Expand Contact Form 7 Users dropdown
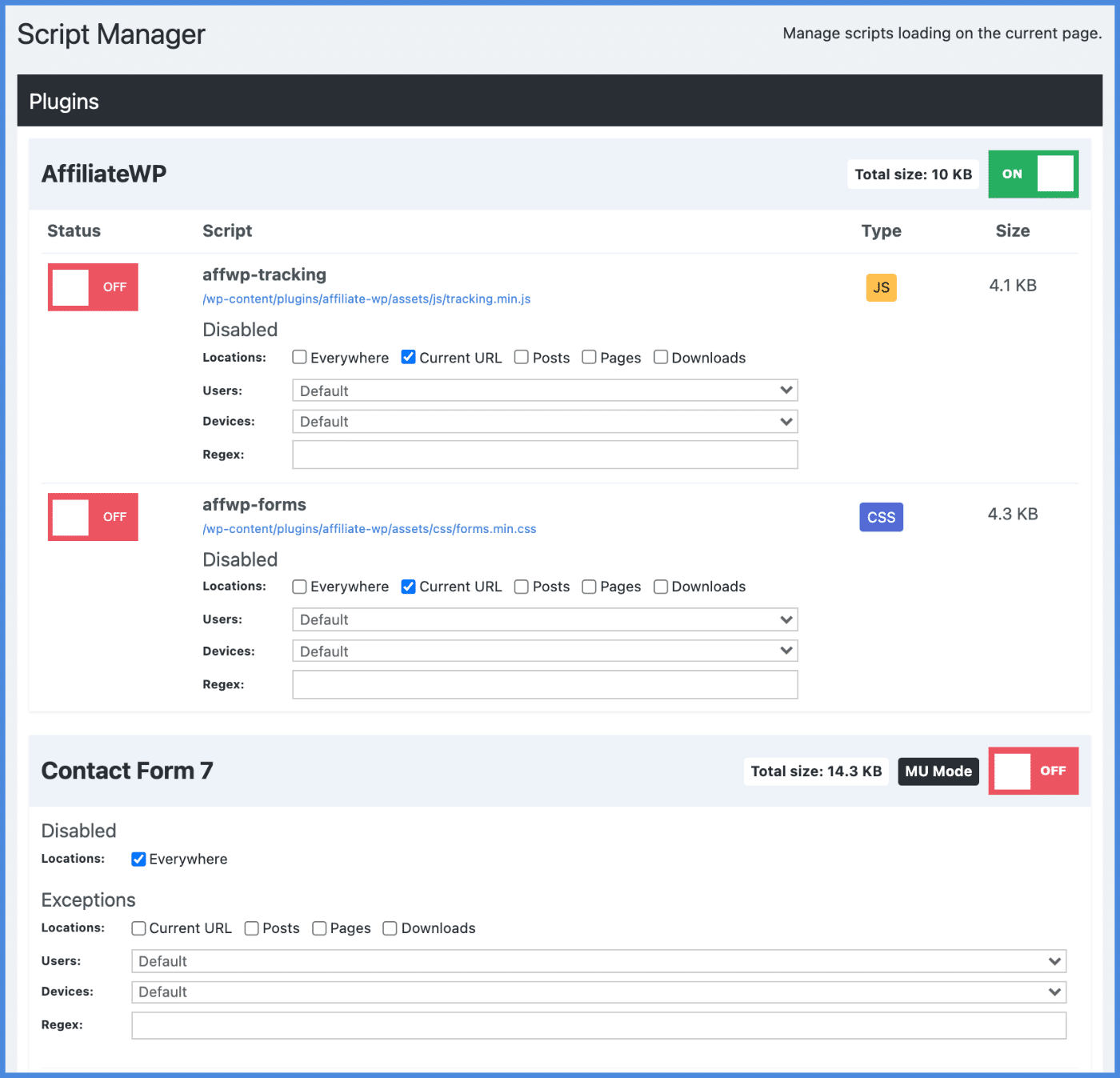The width and height of the screenshot is (1120, 1078). [x=598, y=961]
